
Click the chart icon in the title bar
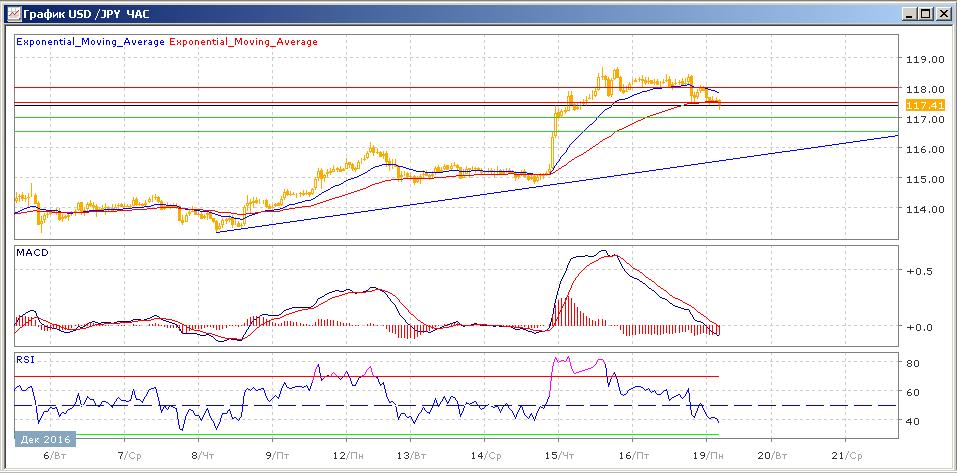click(x=12, y=13)
